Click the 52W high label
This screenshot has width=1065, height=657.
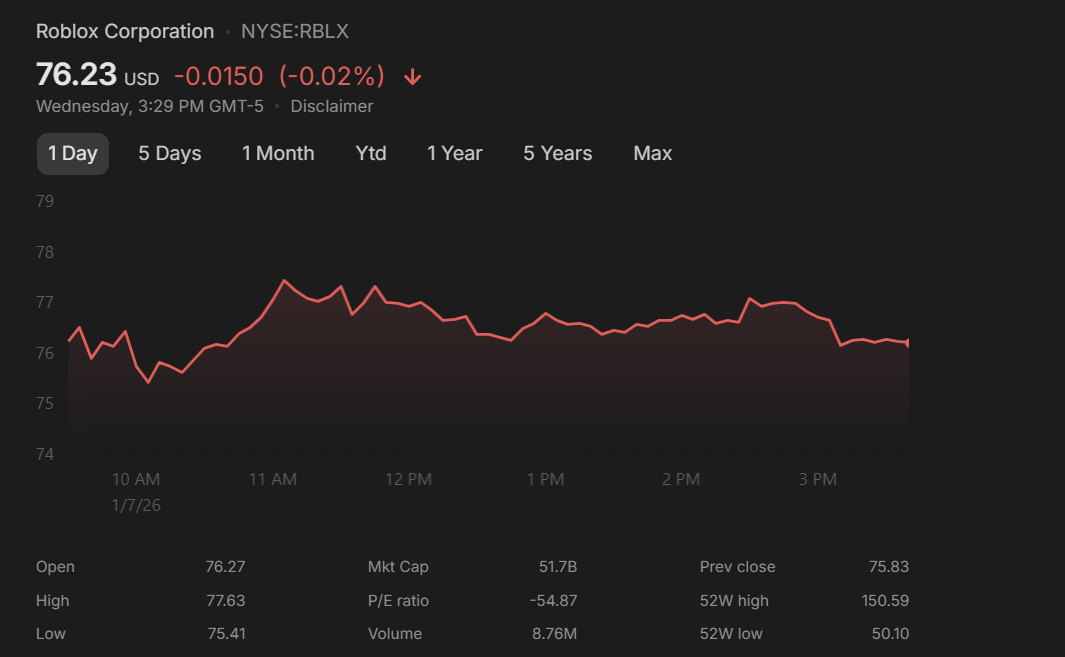[x=734, y=601]
